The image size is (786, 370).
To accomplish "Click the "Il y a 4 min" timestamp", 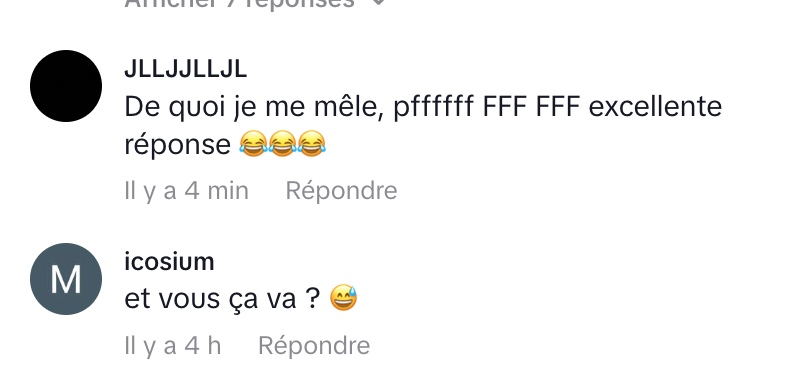I will click(x=186, y=191).
